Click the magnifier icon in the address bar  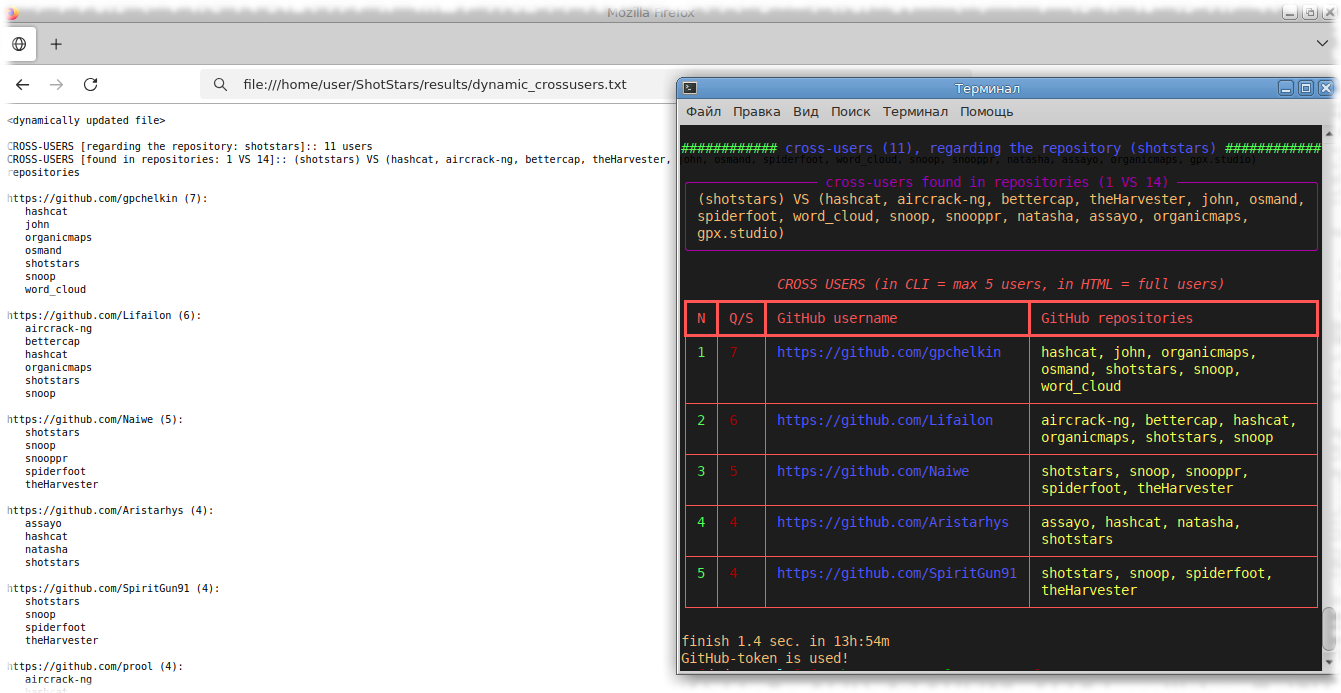[x=221, y=85]
